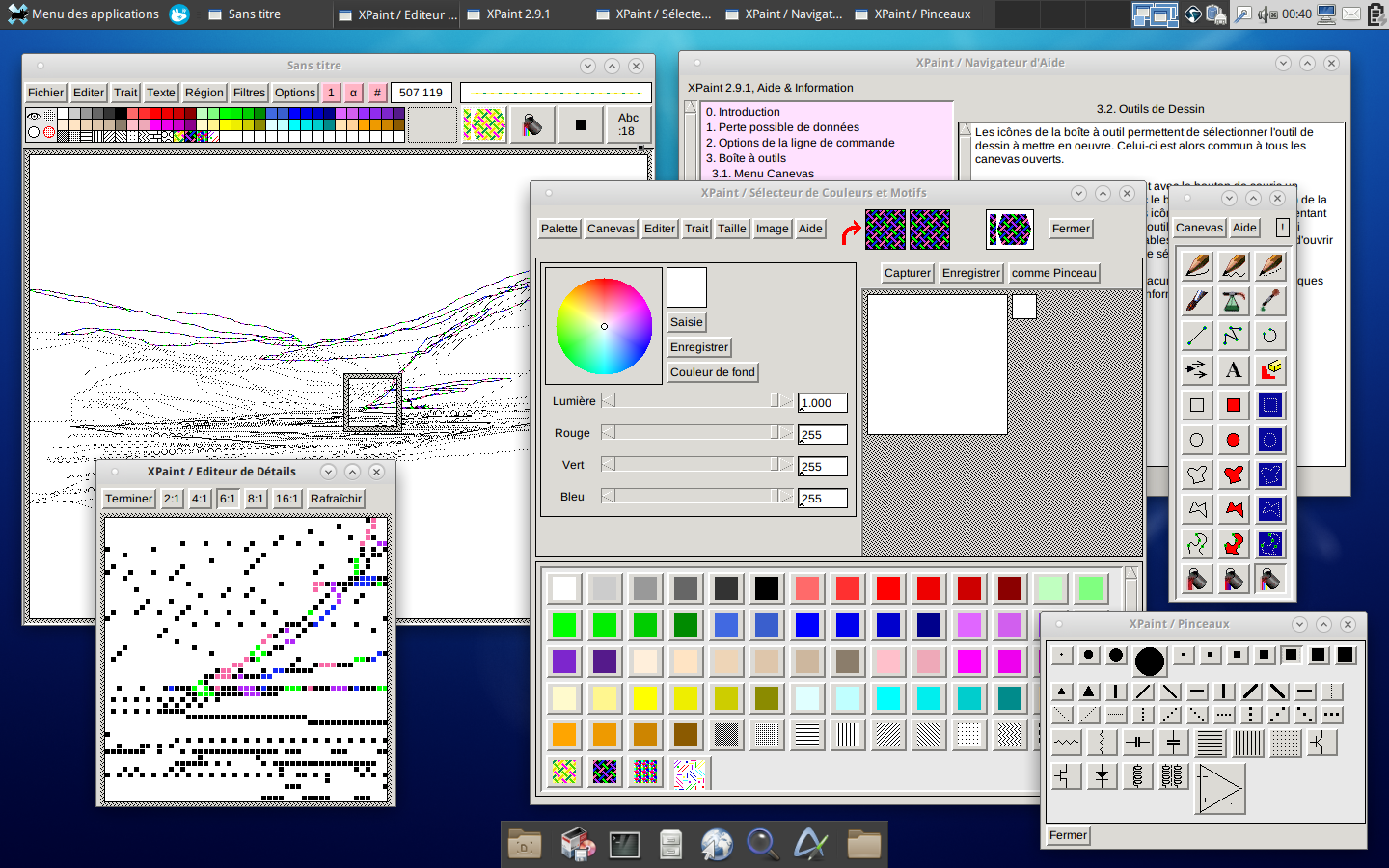1389x868 pixels.
Task: Select the elliptical region selection tool
Action: (x=1270, y=440)
